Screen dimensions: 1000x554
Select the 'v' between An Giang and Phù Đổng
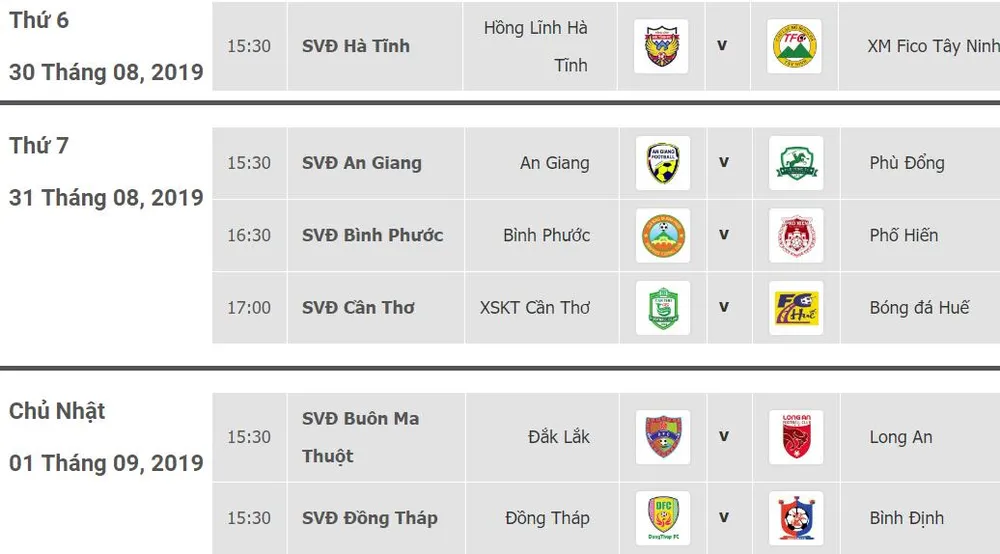click(x=723, y=162)
